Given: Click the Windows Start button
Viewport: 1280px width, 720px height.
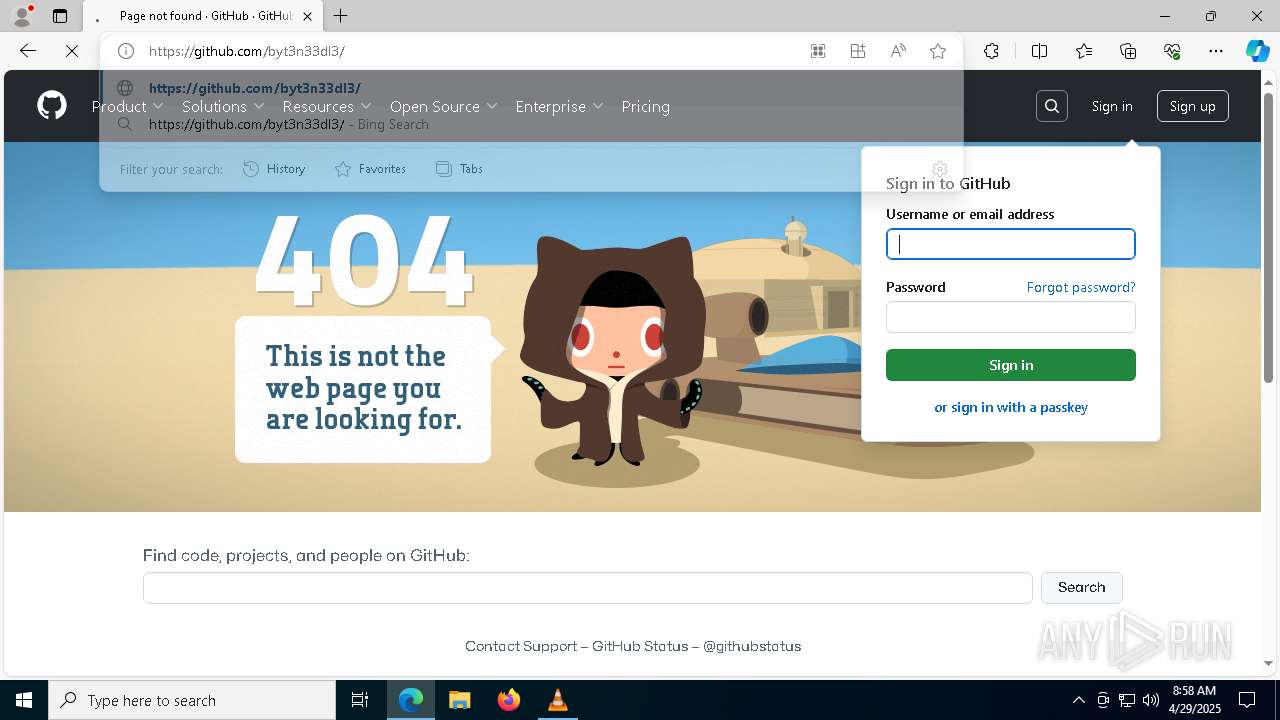Looking at the screenshot, I should [x=24, y=700].
